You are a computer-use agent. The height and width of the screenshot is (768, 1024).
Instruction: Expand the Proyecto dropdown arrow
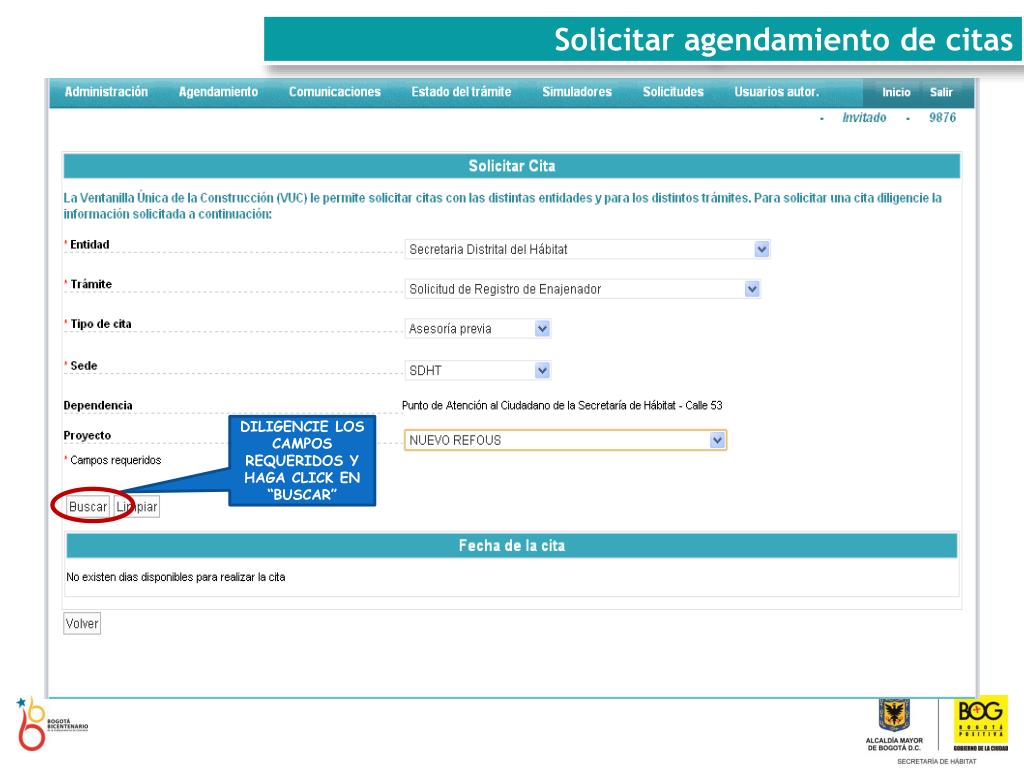click(717, 441)
